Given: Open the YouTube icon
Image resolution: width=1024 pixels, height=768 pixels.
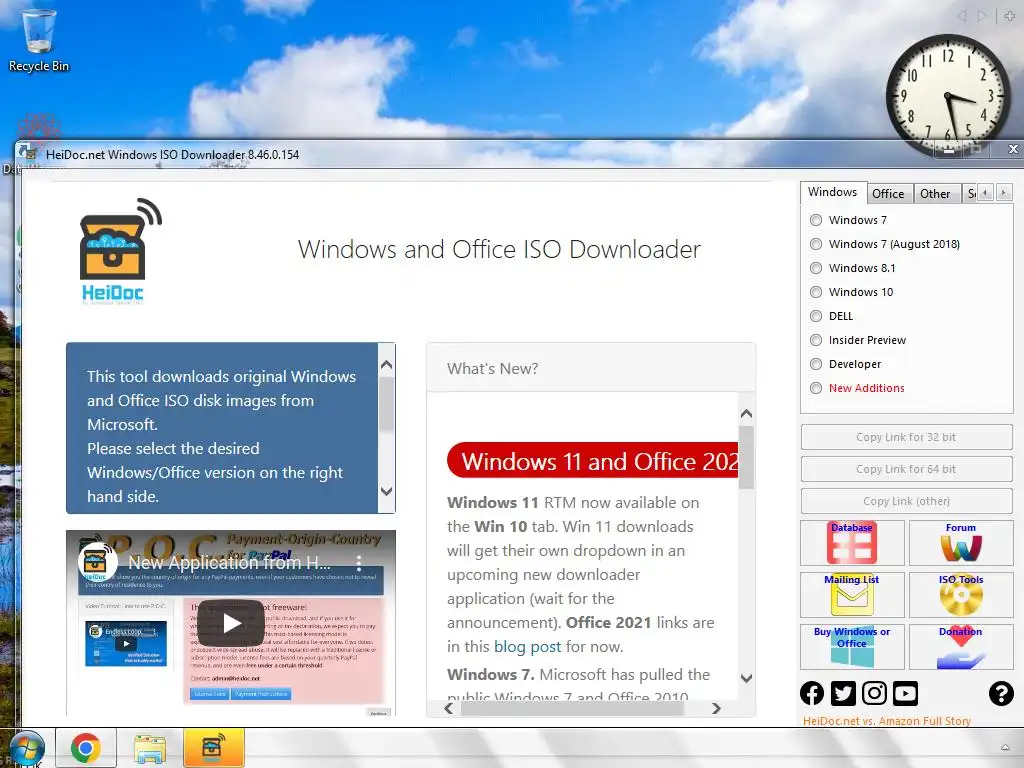Looking at the screenshot, I should pos(905,693).
